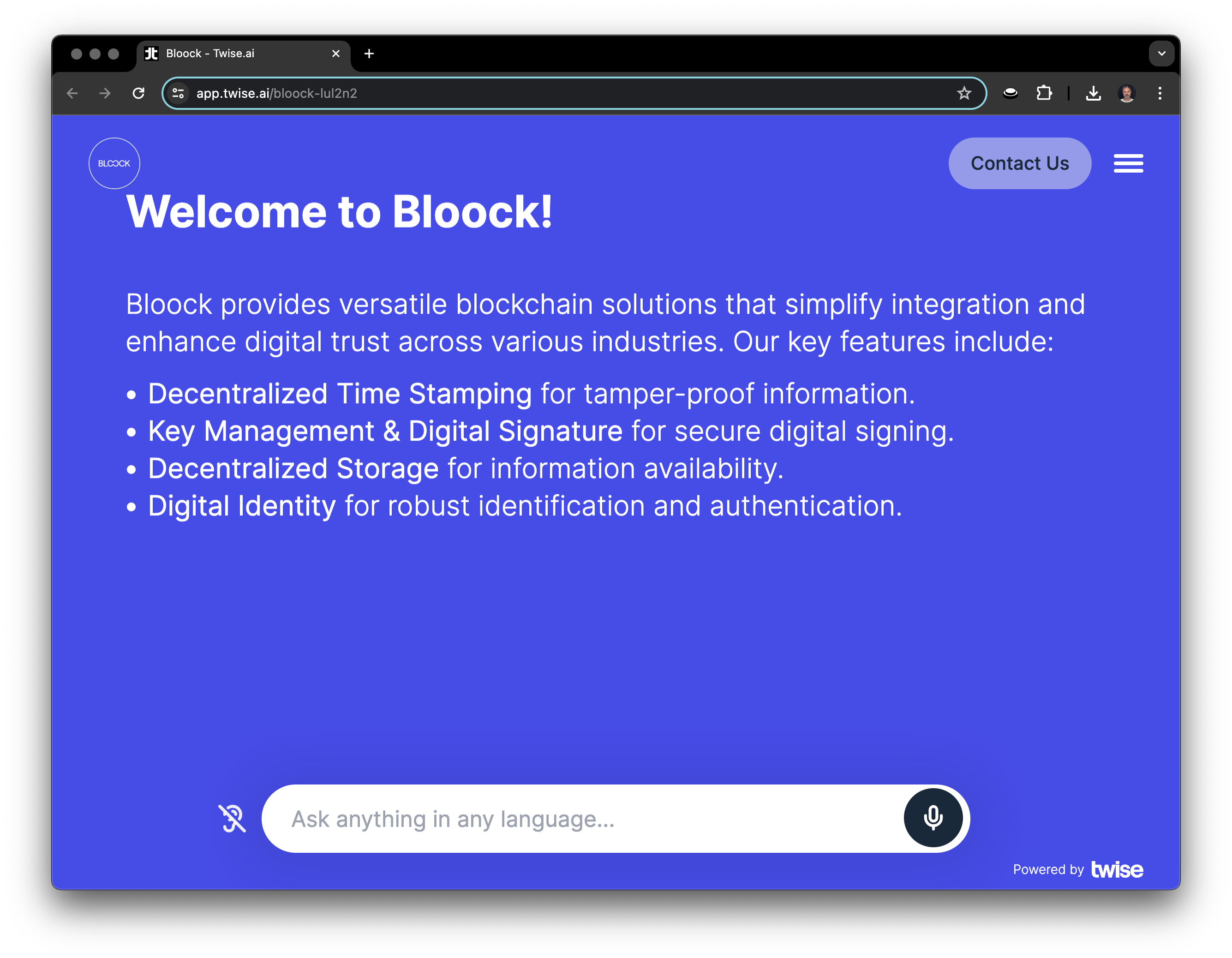Click the microphone voice input button
Screen dimensions: 1232x958
[933, 818]
